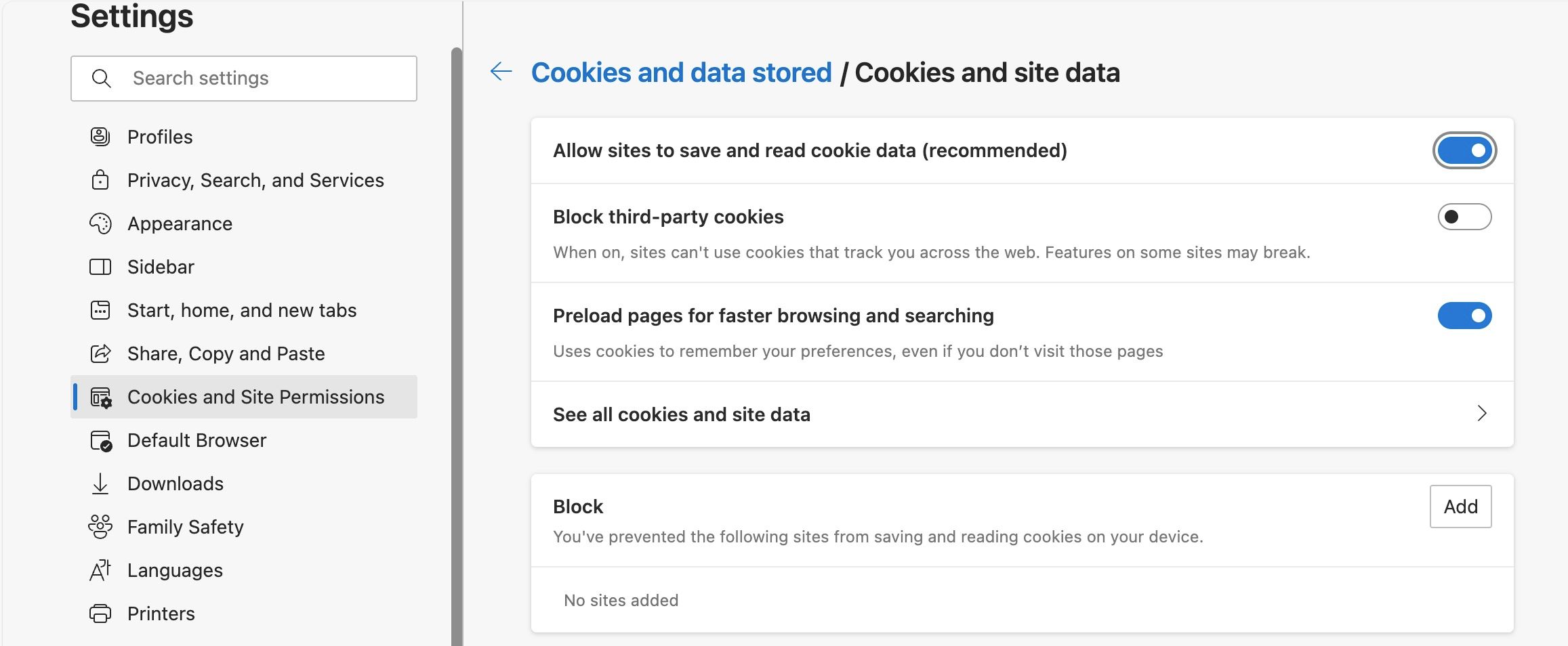
Task: Click the Share, Copy and Paste icon
Action: [x=100, y=353]
